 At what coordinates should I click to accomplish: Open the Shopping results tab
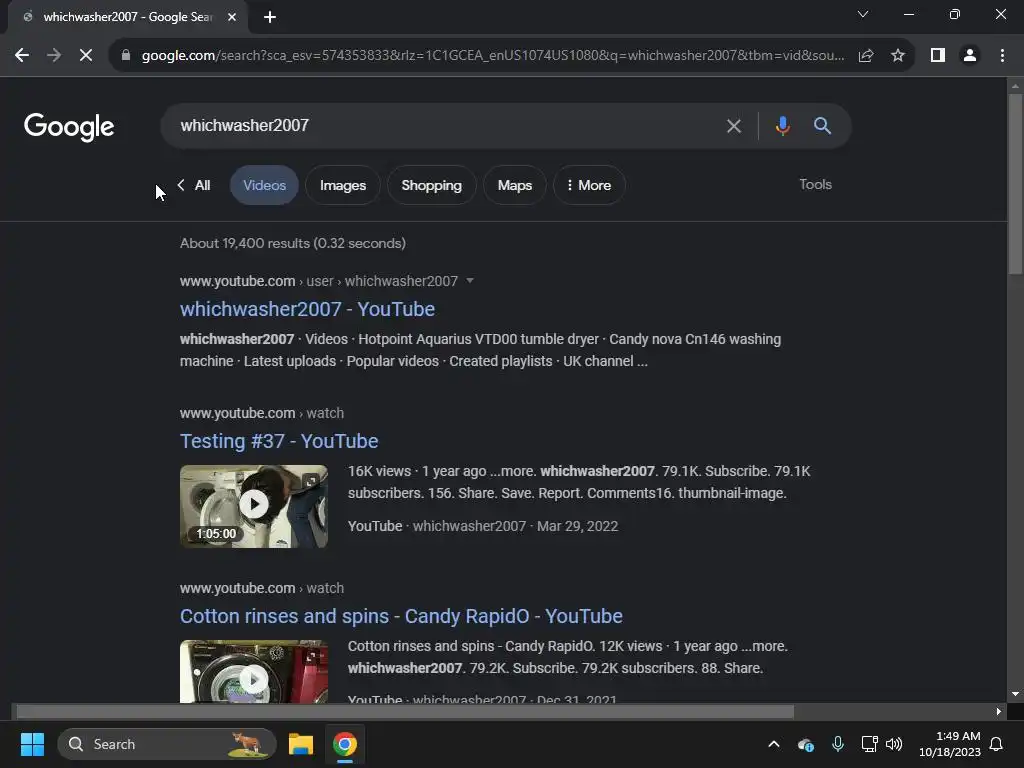(x=432, y=185)
